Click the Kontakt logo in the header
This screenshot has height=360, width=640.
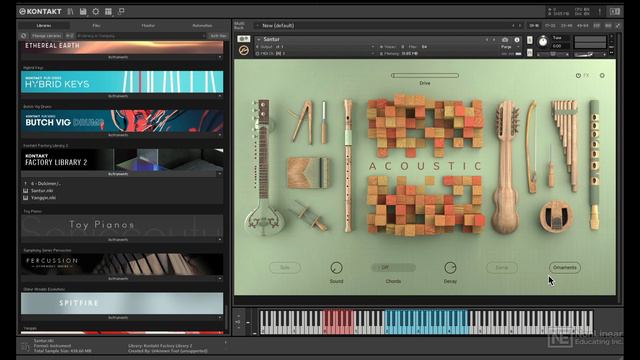click(x=40, y=11)
